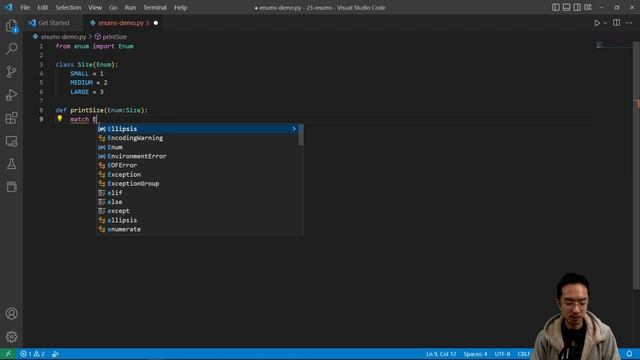Click the Spaces: 4 indentation setting
The height and width of the screenshot is (360, 640).
coord(475,354)
